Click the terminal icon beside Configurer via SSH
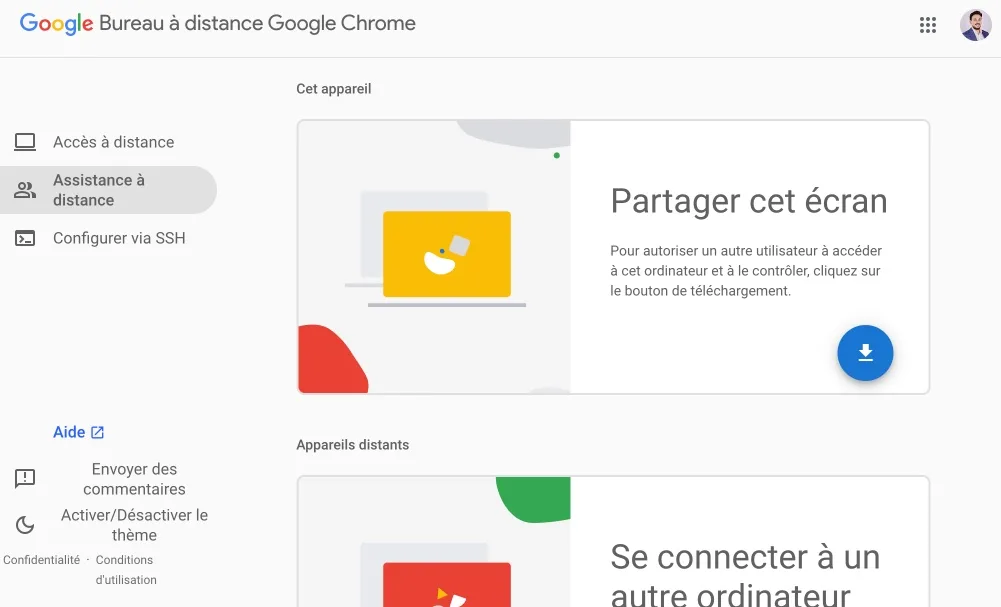The image size is (1001, 607). [x=25, y=238]
